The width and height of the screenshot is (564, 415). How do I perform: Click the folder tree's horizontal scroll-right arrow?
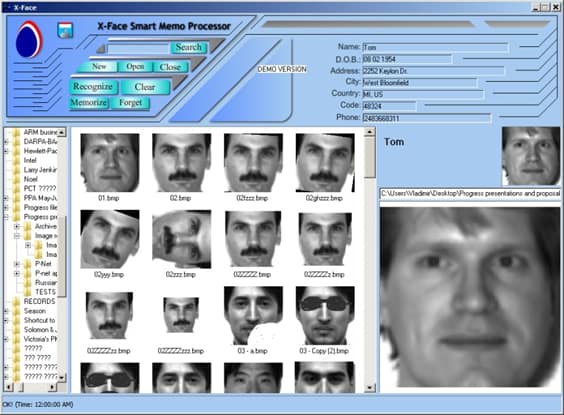[53, 387]
